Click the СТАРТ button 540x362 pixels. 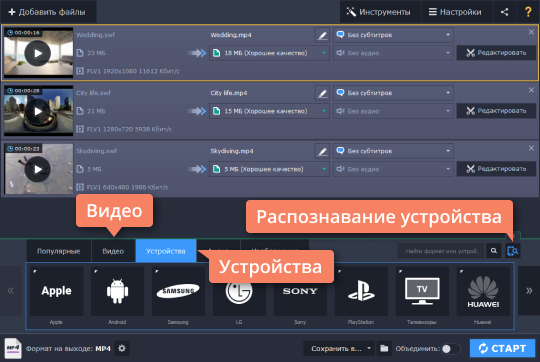point(502,348)
